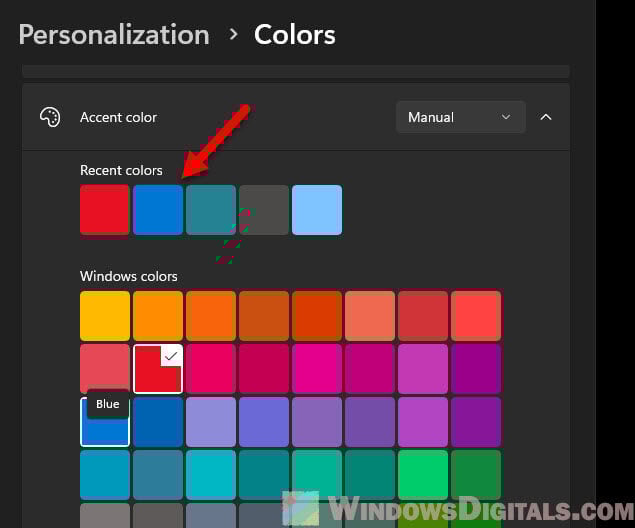Select the third swatch, deeper orange, in first Windows colors row
Image resolution: width=635 pixels, height=528 pixels.
pos(211,316)
